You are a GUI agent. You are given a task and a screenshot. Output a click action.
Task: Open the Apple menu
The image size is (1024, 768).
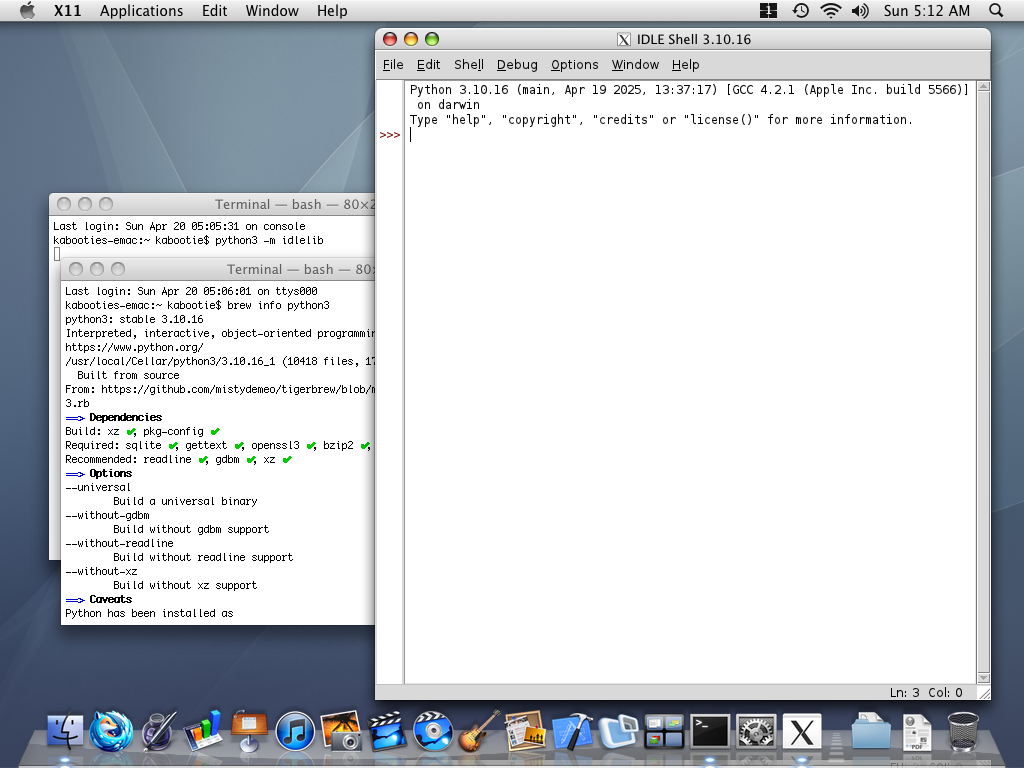(x=27, y=10)
